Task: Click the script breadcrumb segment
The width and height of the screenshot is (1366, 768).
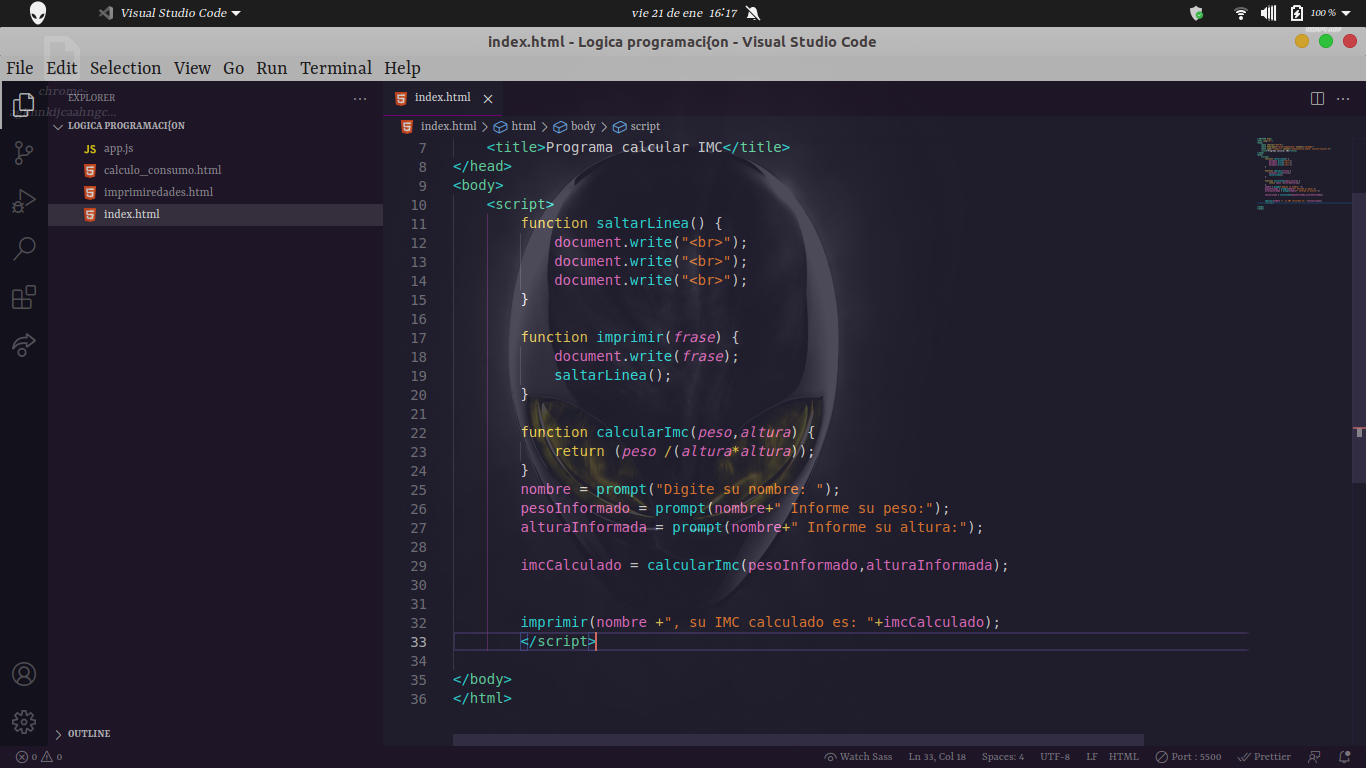Action: pos(636,126)
